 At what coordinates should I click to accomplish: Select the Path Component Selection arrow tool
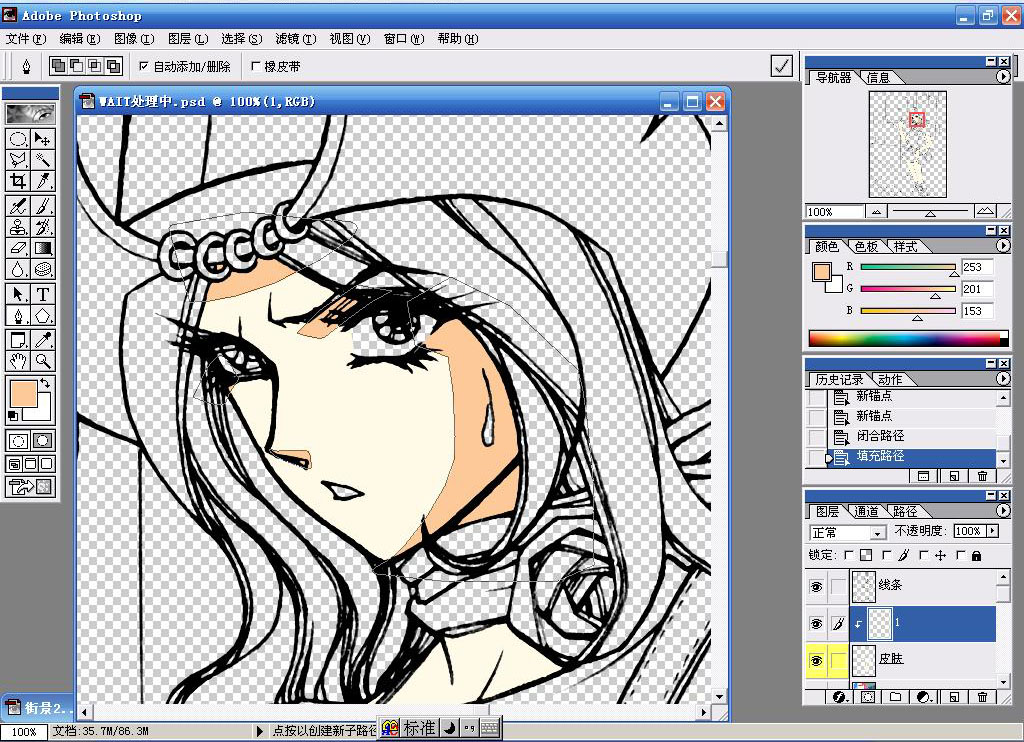point(18,295)
